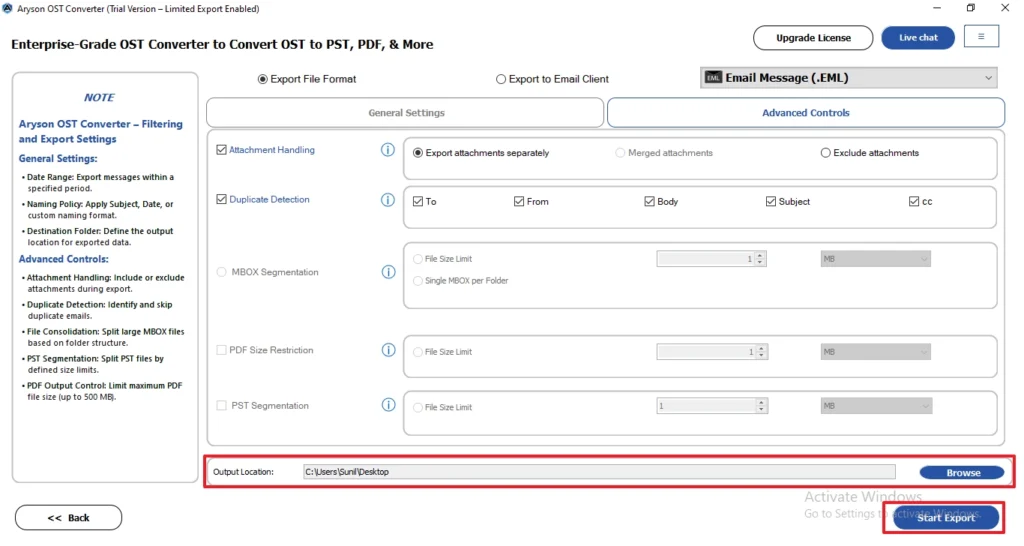Uncheck the From duplicate field

[519, 202]
